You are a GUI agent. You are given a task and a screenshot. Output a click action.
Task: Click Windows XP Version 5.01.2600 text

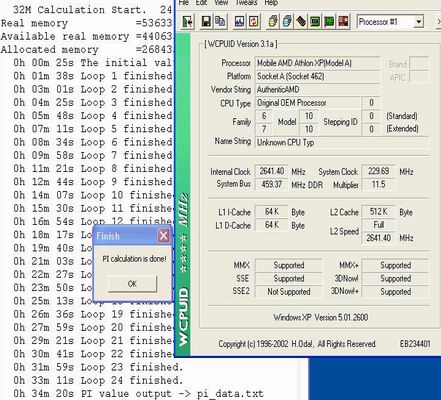[321, 317]
